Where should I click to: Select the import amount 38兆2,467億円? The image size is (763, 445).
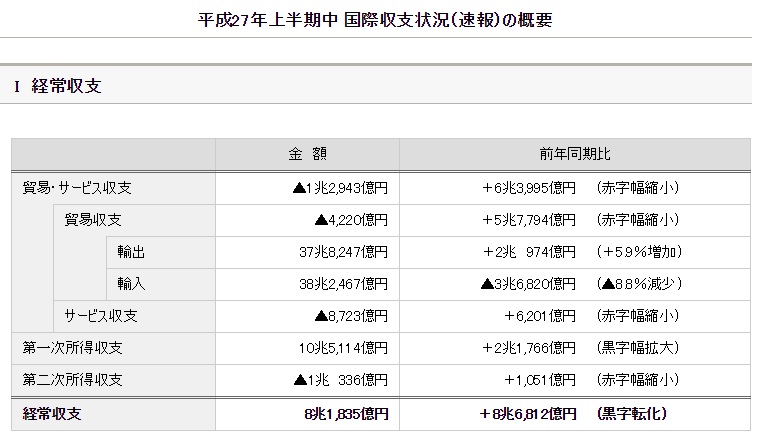(344, 284)
